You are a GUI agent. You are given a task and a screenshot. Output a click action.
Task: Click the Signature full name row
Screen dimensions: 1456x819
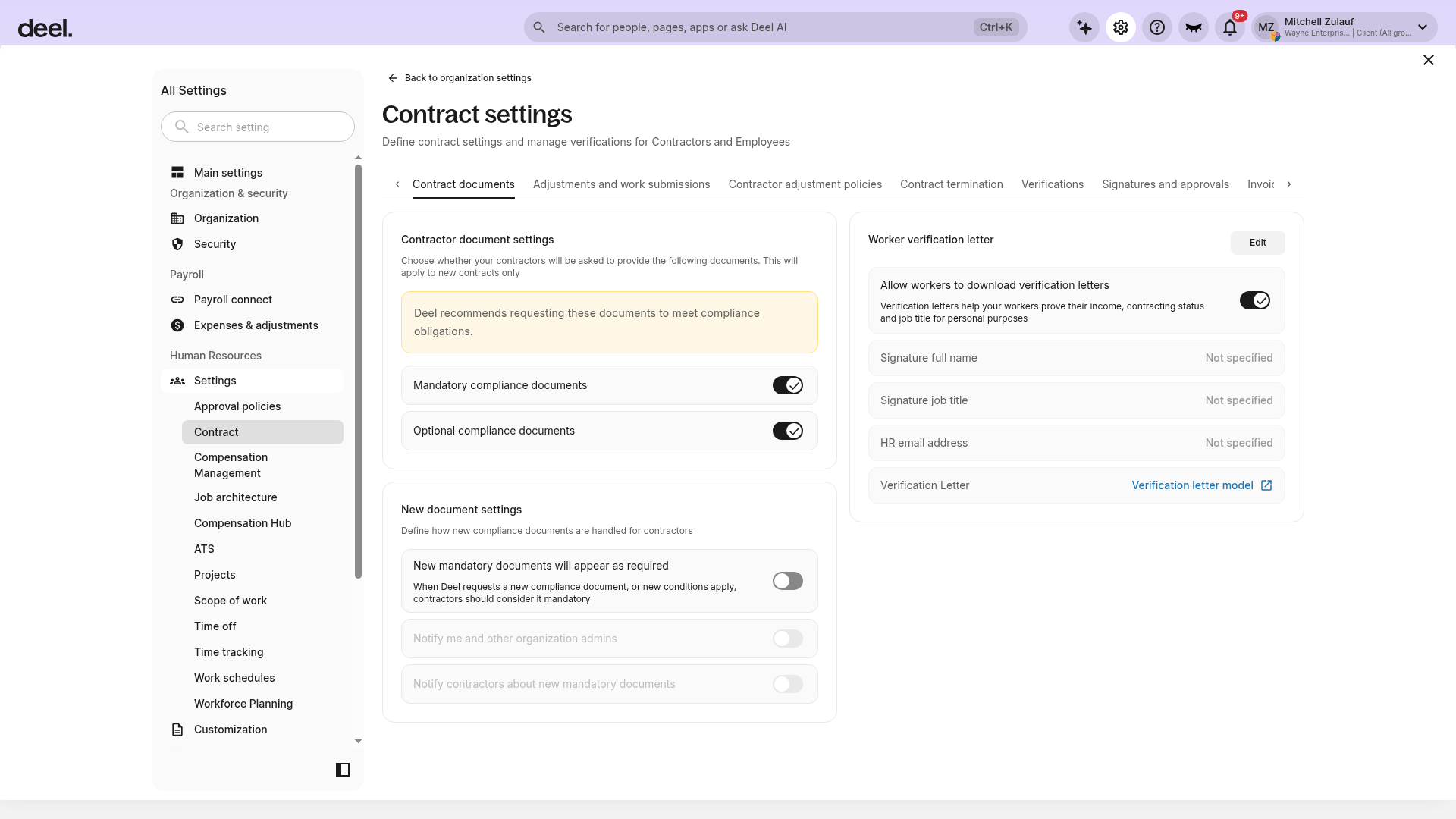click(1077, 358)
